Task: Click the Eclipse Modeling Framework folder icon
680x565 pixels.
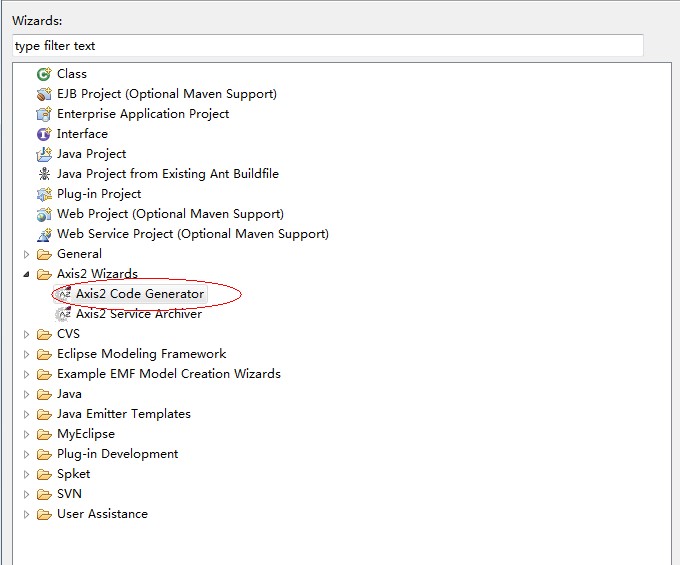Action: click(x=44, y=354)
